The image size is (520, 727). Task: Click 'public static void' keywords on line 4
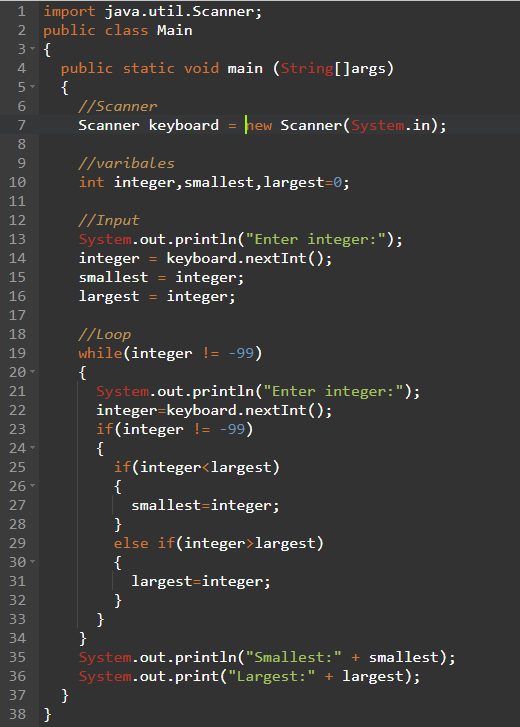click(140, 69)
